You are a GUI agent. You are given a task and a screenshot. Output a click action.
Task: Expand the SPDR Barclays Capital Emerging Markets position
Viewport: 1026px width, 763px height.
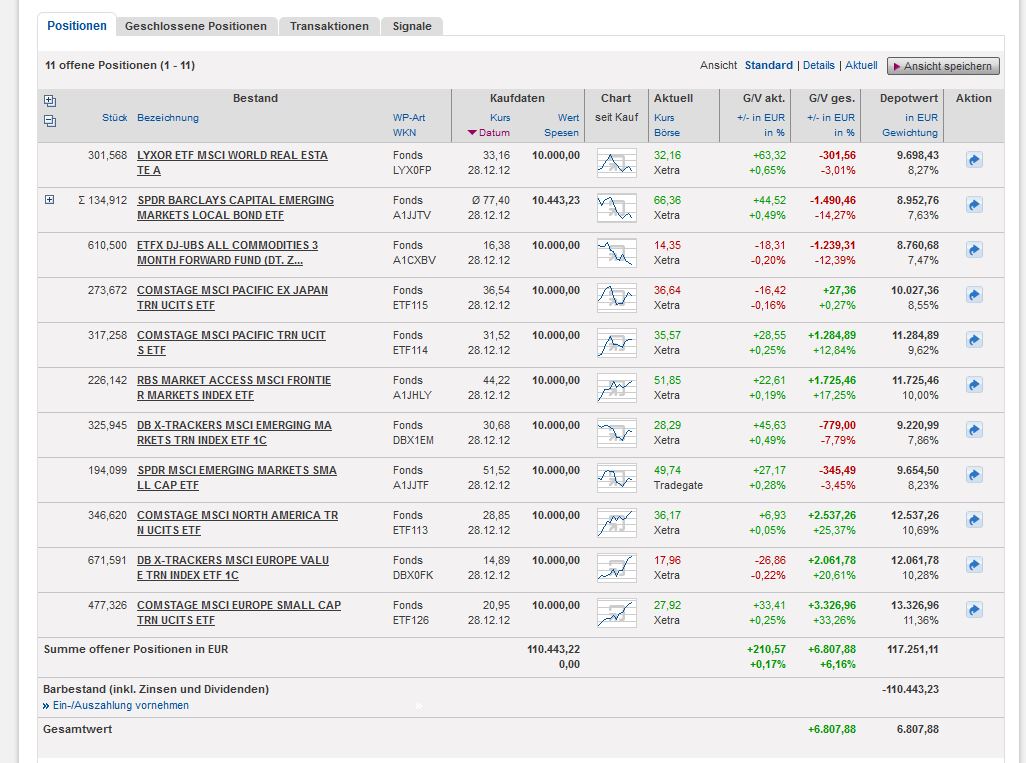click(50, 200)
